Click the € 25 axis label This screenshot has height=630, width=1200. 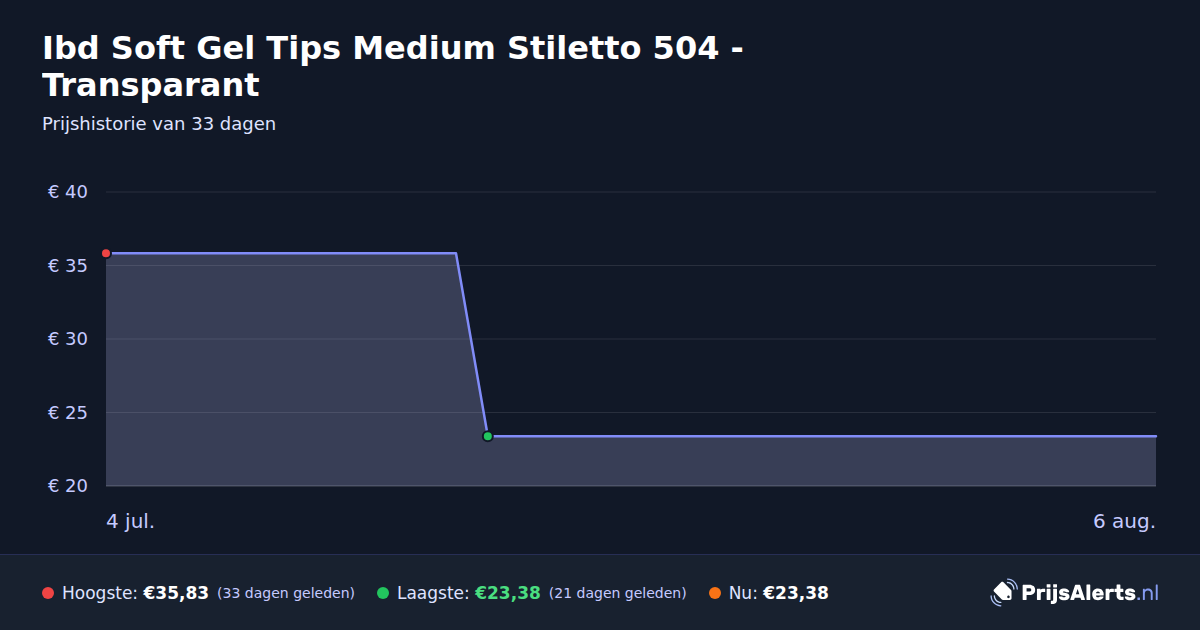68,413
